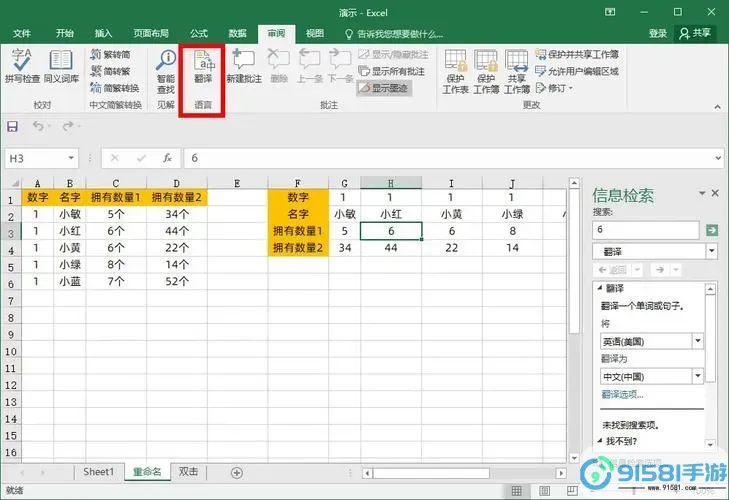Select cell containing 小蓝
Viewport: 729px width, 500px height.
[70, 281]
